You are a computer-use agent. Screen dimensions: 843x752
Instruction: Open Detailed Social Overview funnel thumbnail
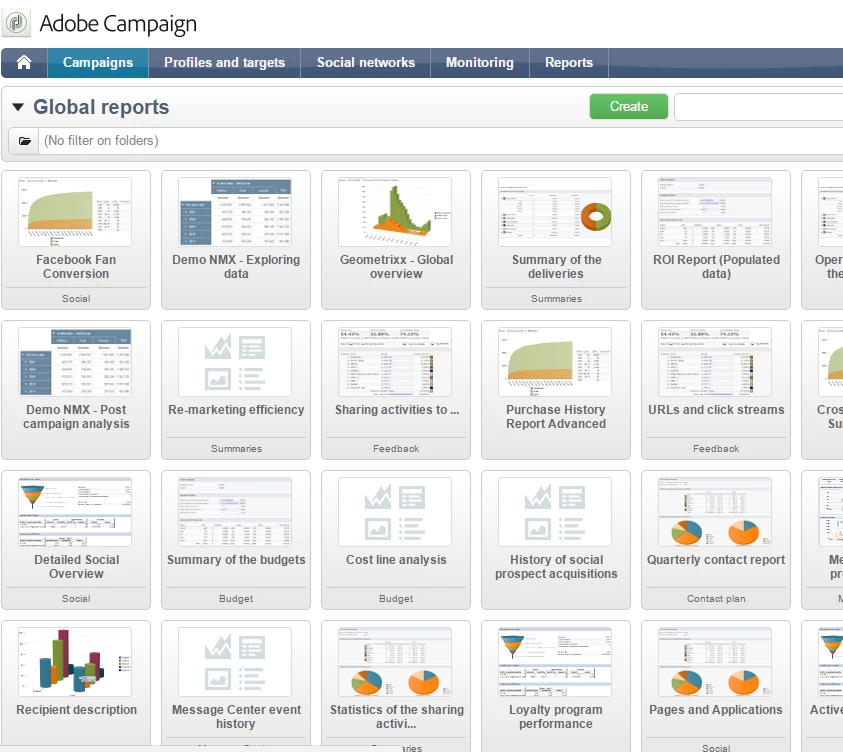coord(75,512)
